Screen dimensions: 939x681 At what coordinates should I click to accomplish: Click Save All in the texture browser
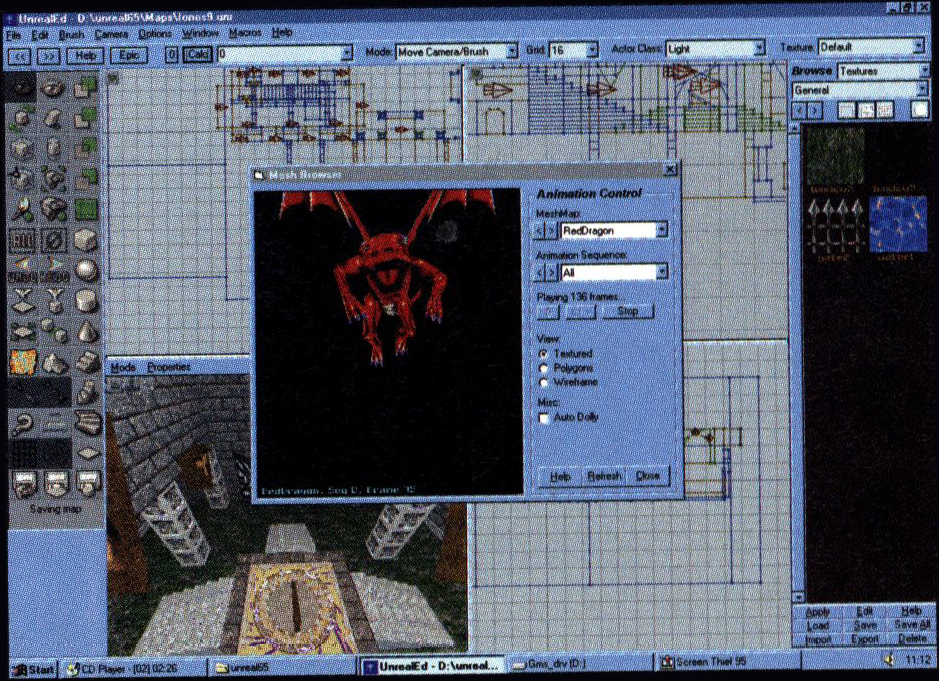coord(911,624)
